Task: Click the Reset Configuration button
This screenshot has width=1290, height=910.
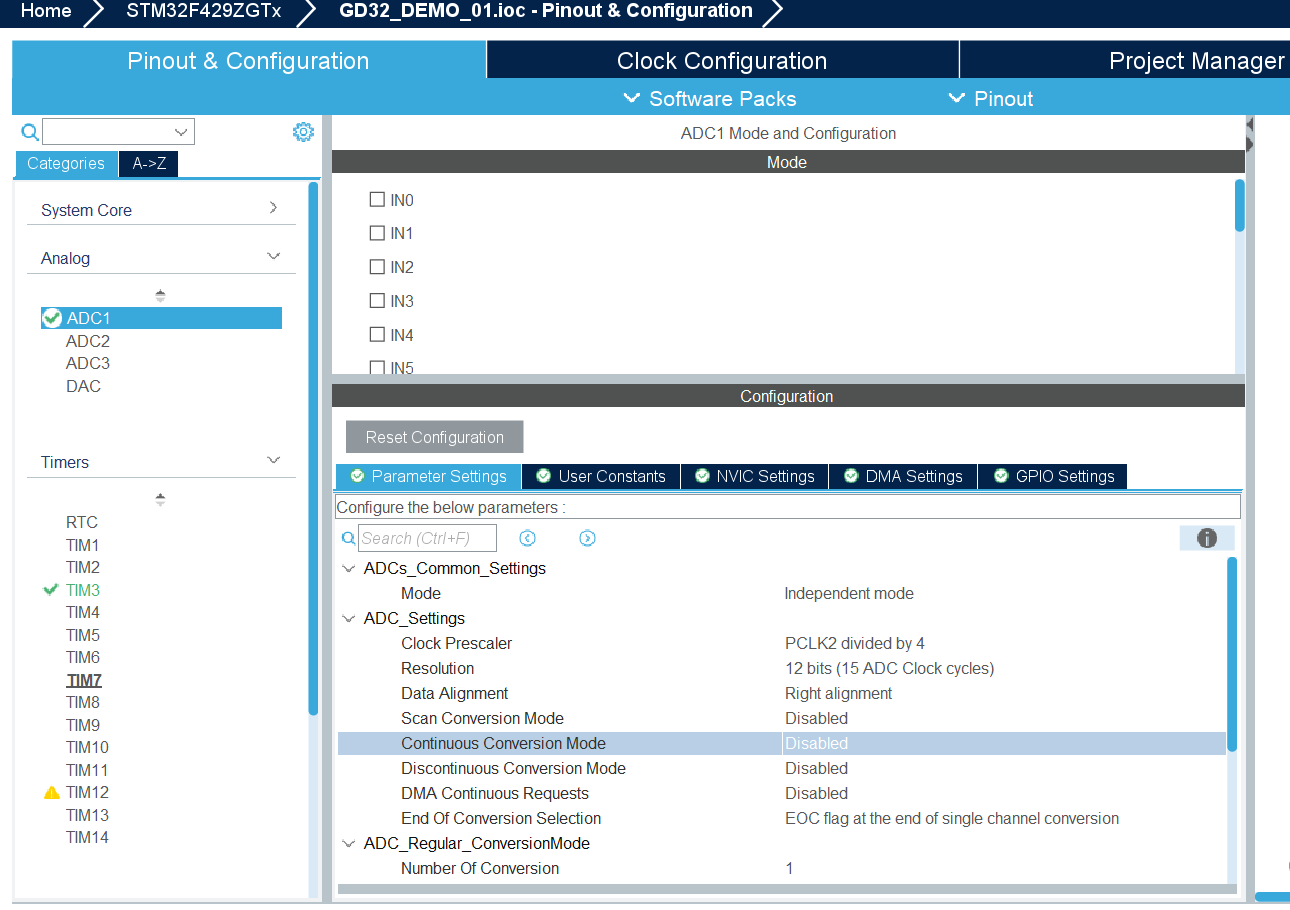Action: click(434, 437)
